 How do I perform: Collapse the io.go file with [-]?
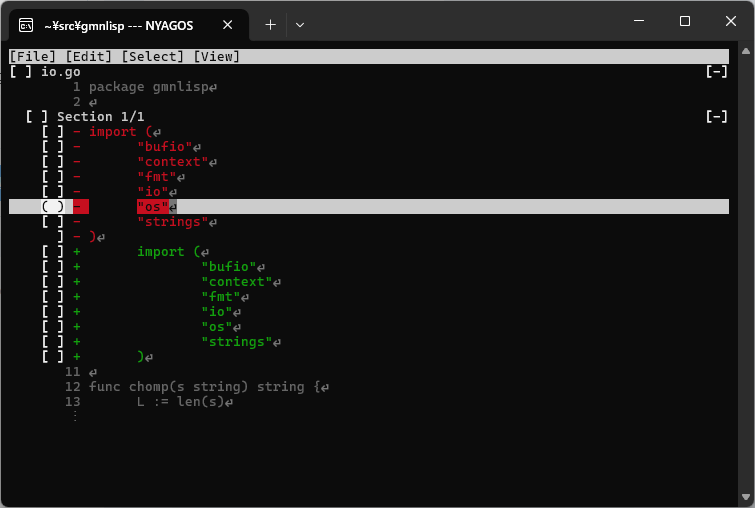(x=716, y=72)
